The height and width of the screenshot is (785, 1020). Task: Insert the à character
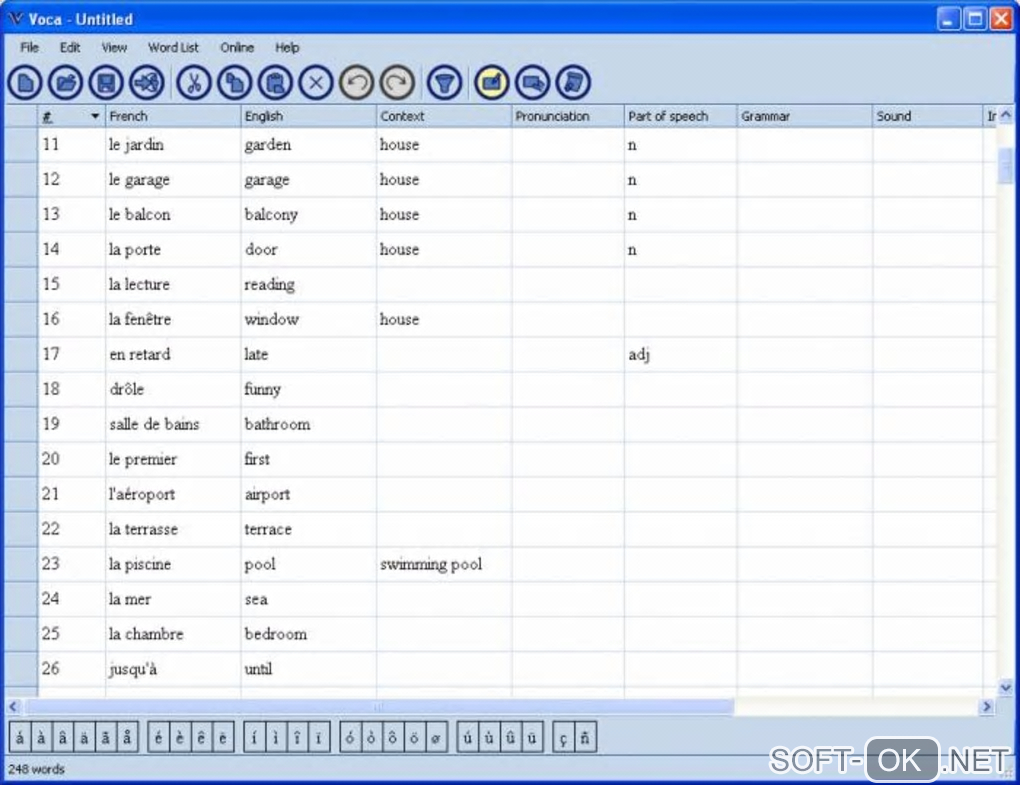click(42, 738)
